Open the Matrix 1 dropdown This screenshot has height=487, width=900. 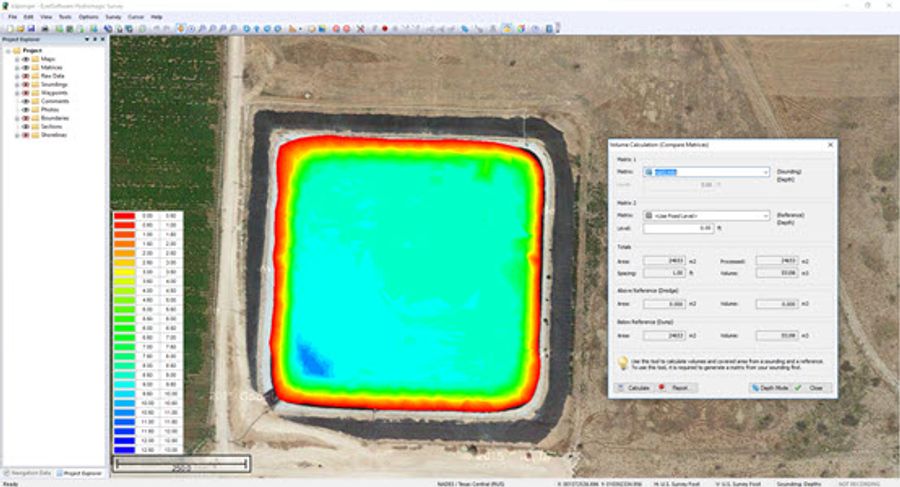pyautogui.click(x=765, y=172)
